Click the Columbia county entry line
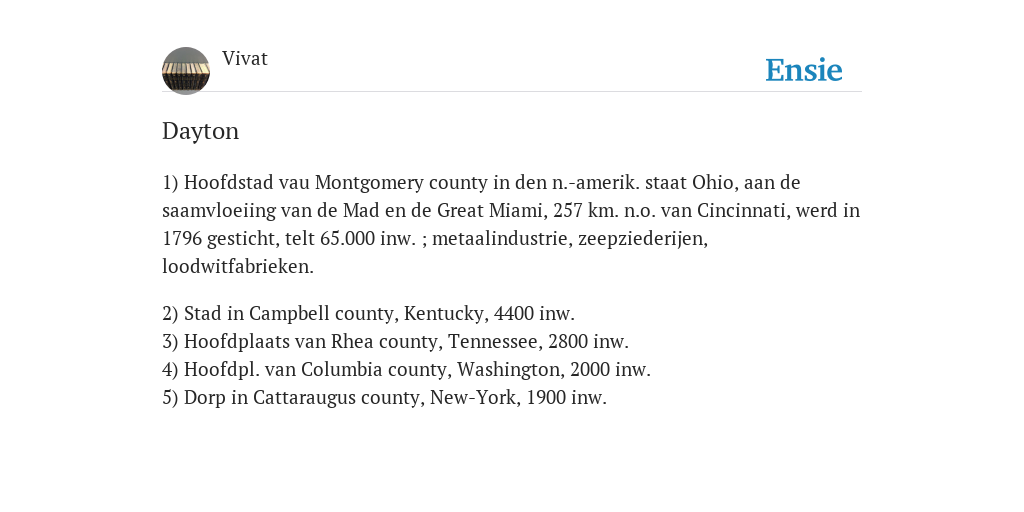 point(407,370)
